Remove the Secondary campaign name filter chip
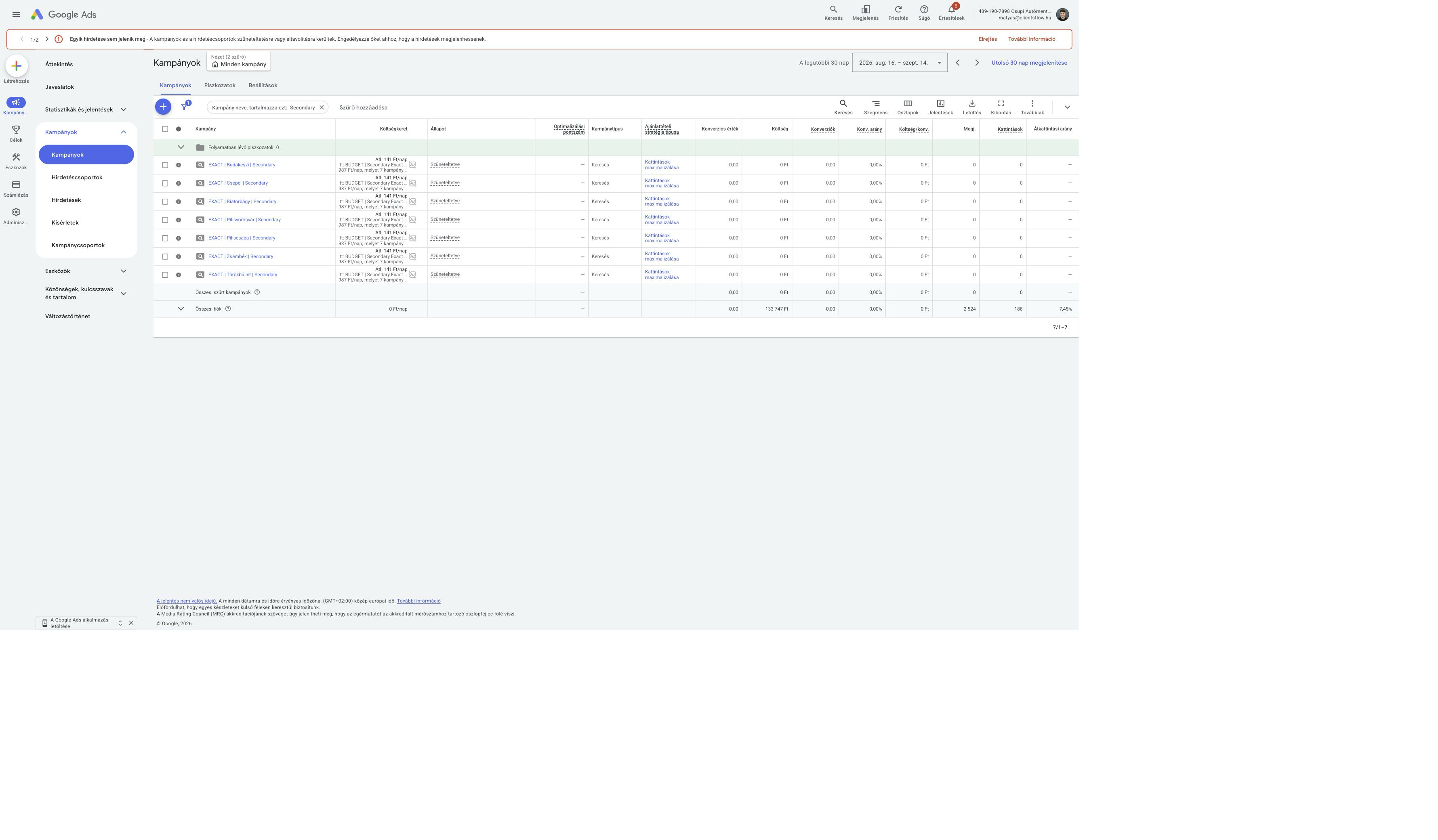Viewport: 1438px width, 840px height. [322, 107]
